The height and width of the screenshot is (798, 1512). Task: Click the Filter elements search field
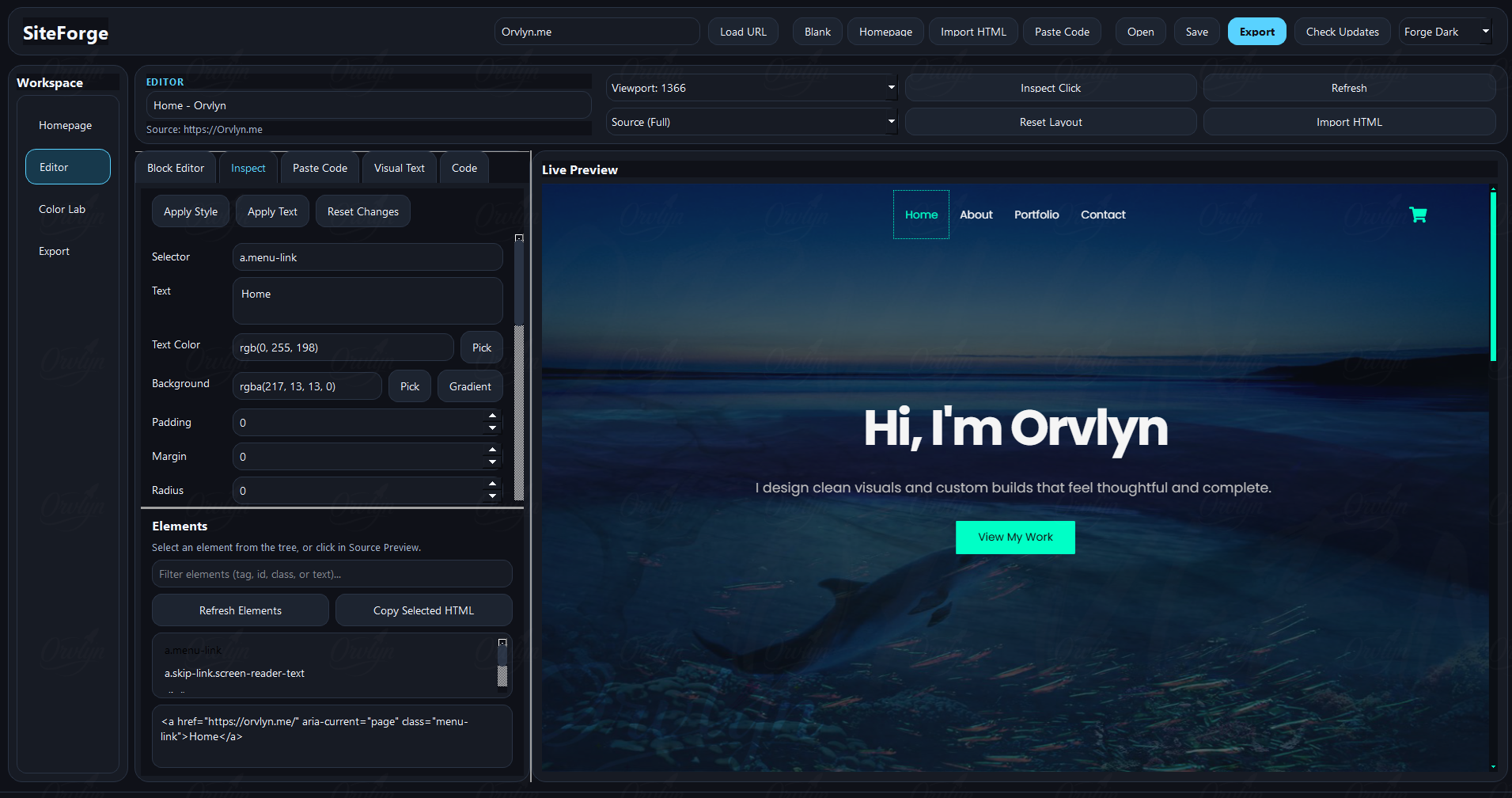click(x=332, y=574)
